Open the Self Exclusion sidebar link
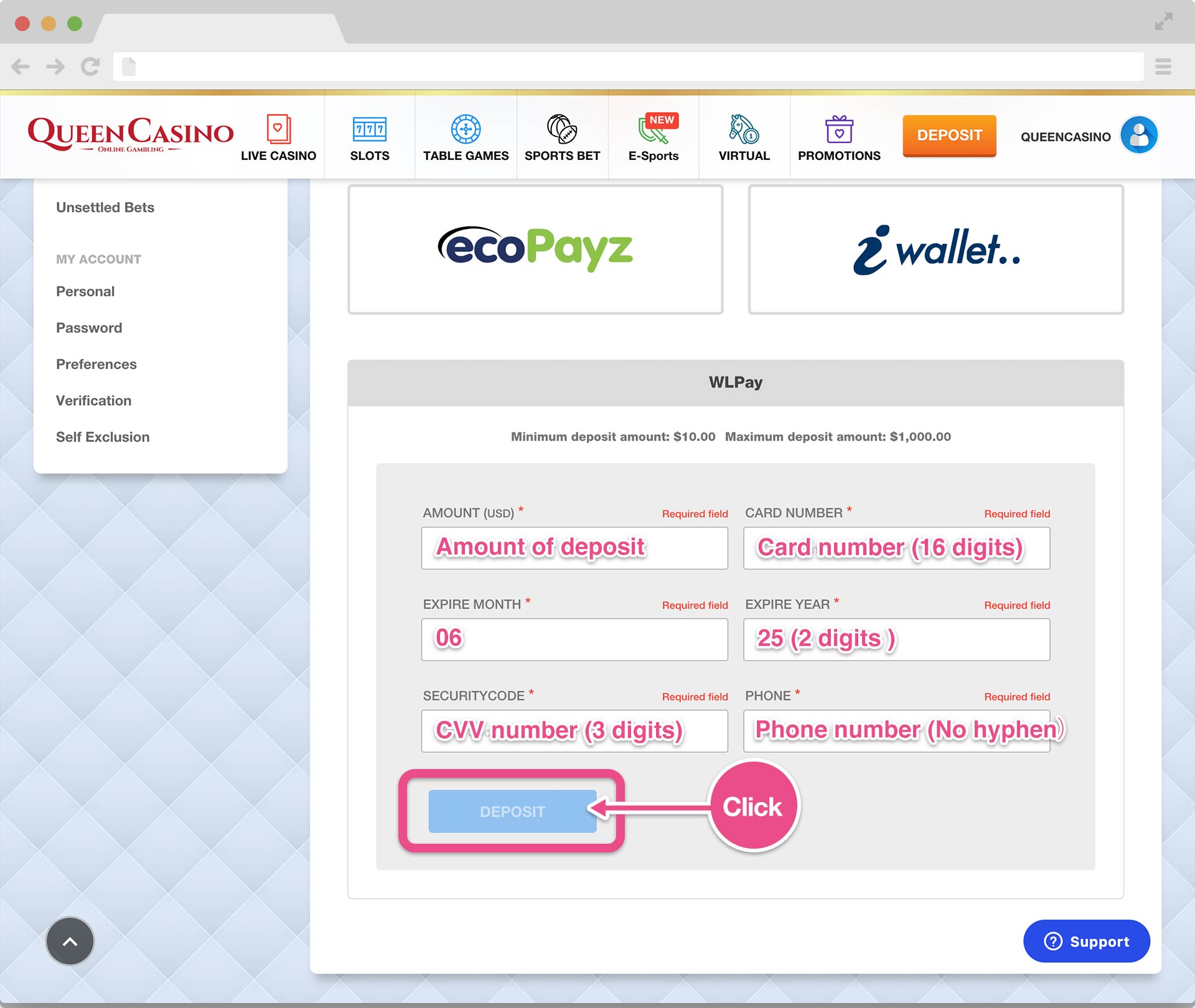The height and width of the screenshot is (1008, 1195). click(103, 437)
